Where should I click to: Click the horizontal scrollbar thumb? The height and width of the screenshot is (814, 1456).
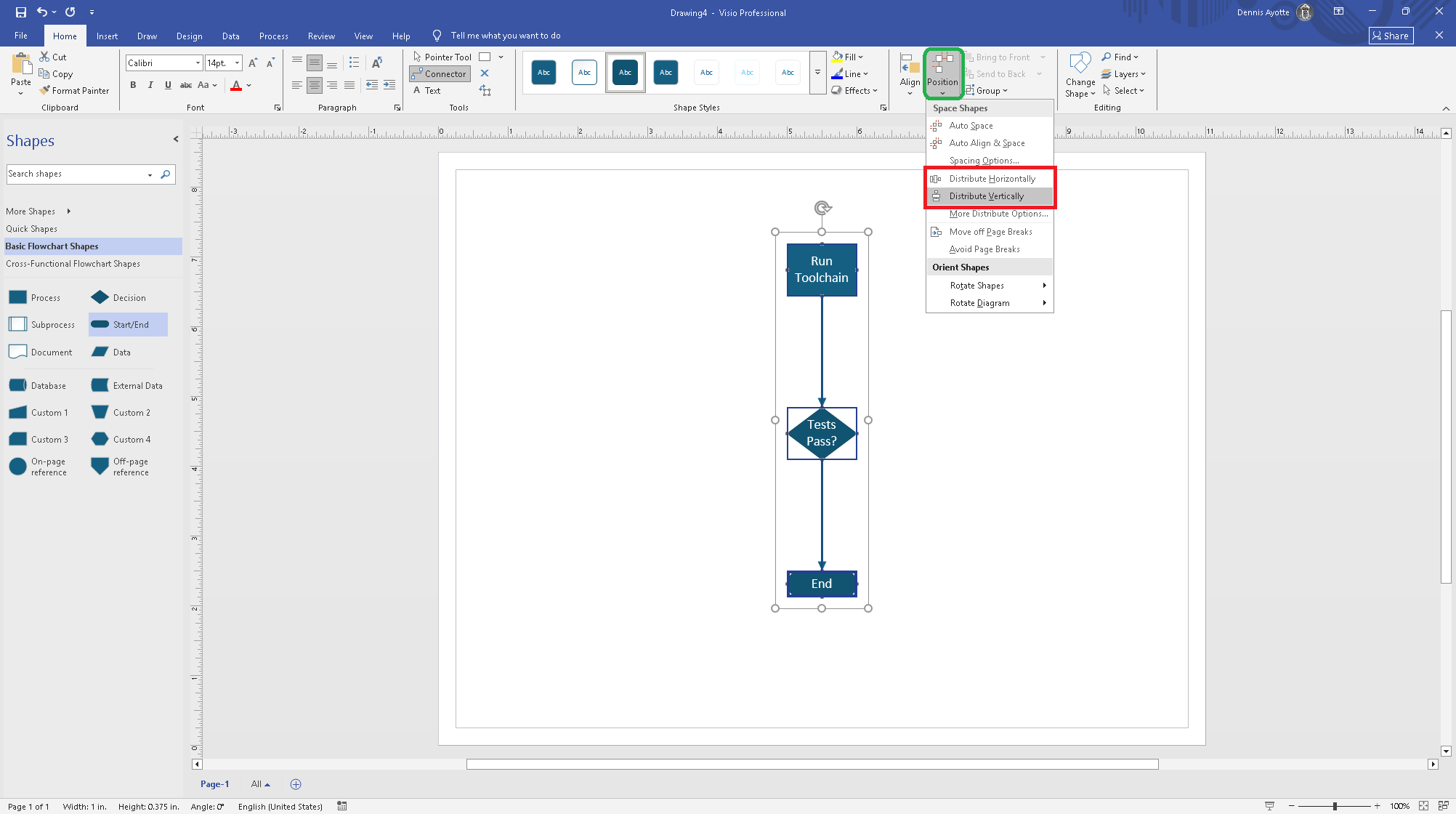tap(812, 764)
